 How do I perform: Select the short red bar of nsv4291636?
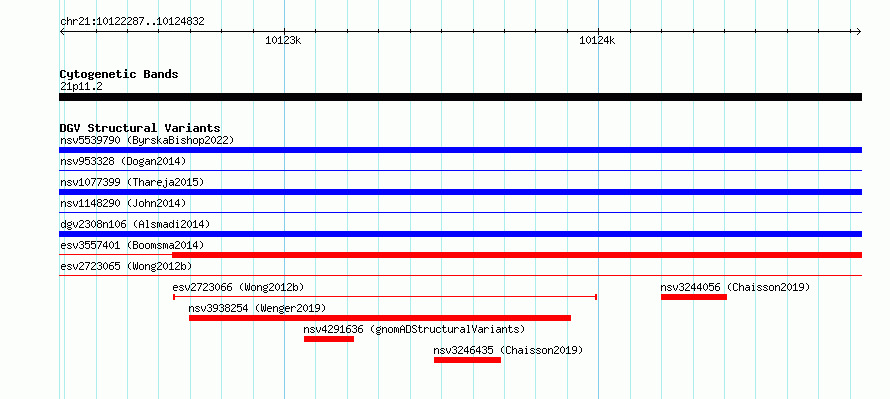pyautogui.click(x=329, y=339)
